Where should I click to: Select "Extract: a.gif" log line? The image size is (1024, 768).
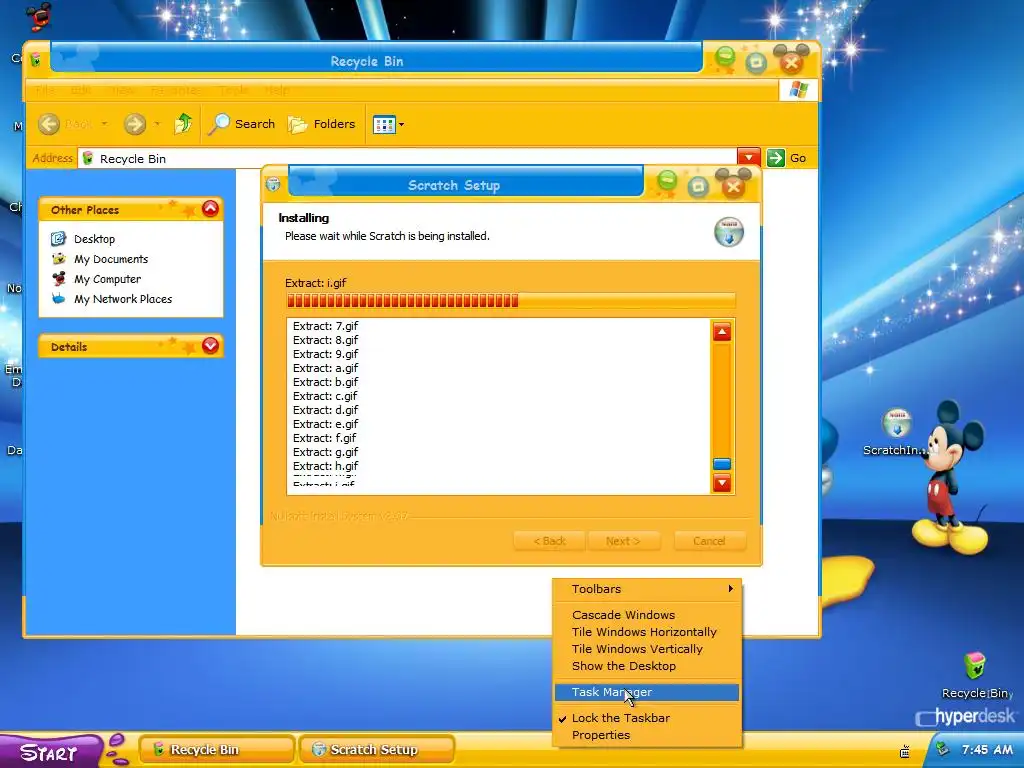click(325, 368)
